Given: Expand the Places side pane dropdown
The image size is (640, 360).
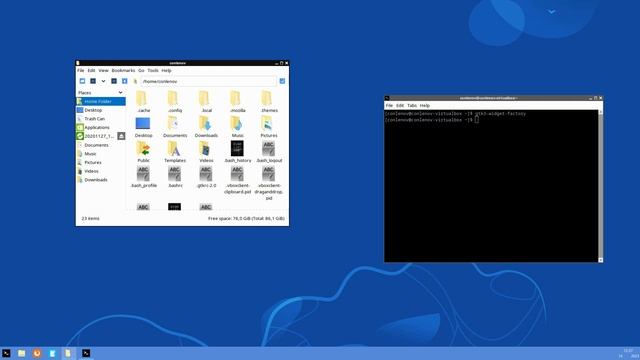Looking at the screenshot, I should pyautogui.click(x=120, y=93).
